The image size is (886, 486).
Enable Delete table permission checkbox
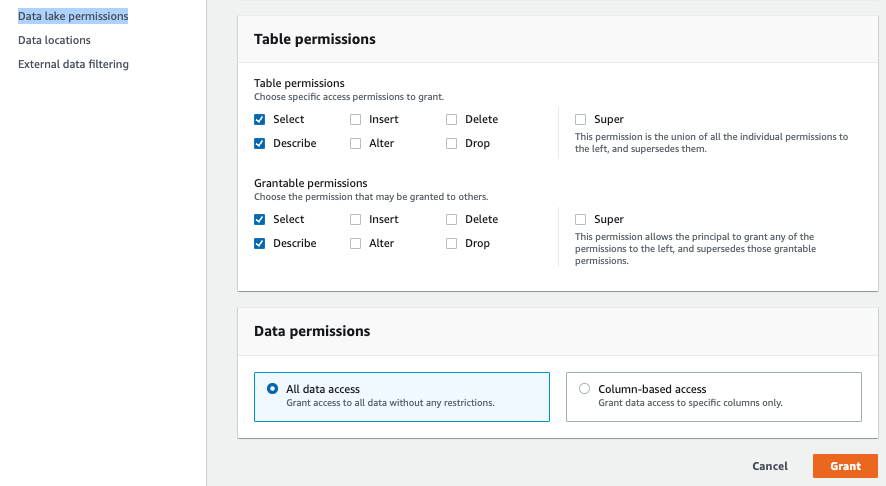pos(452,119)
